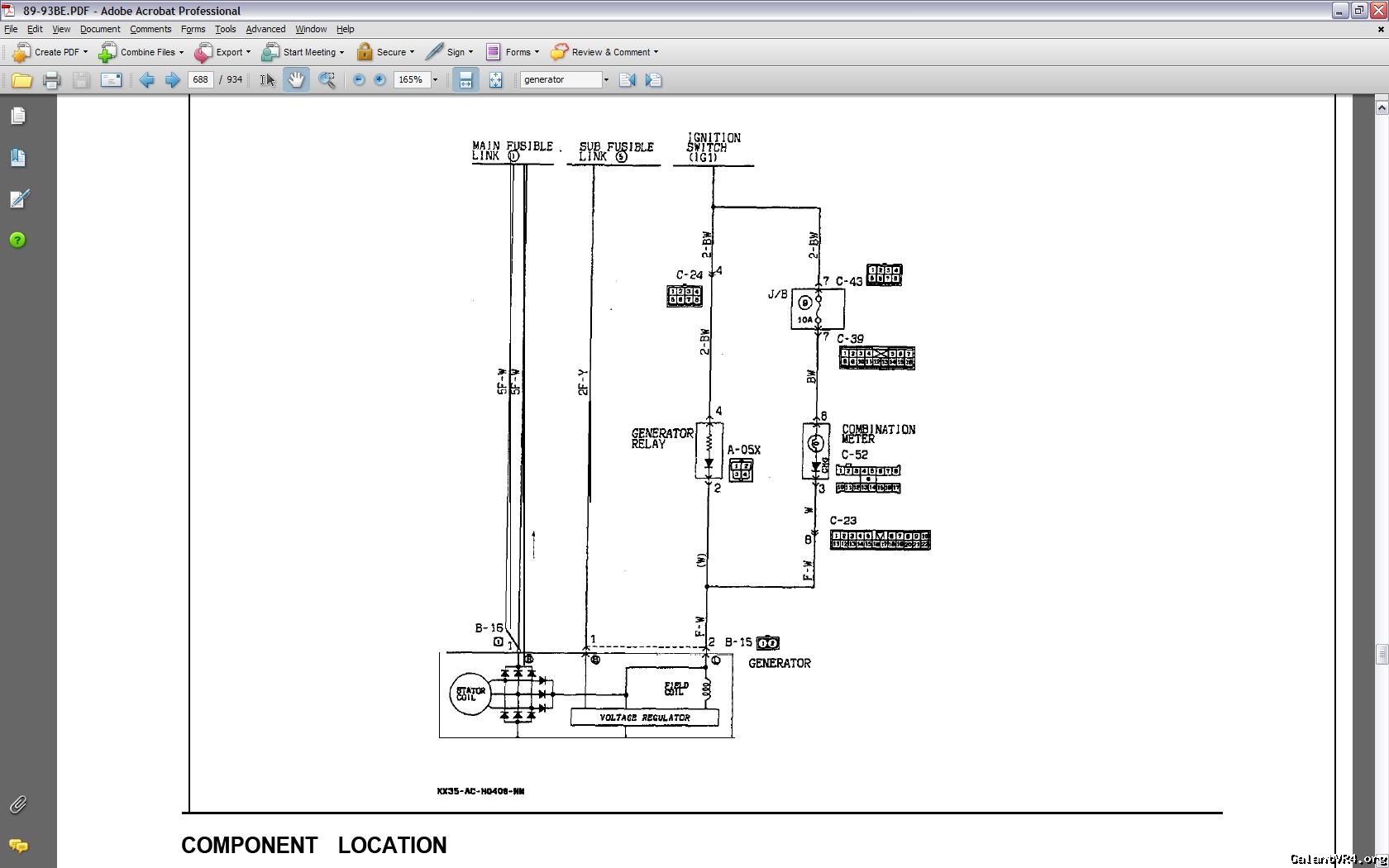This screenshot has width=1389, height=868.
Task: Toggle Fit Width scrolling mode
Action: coord(465,80)
